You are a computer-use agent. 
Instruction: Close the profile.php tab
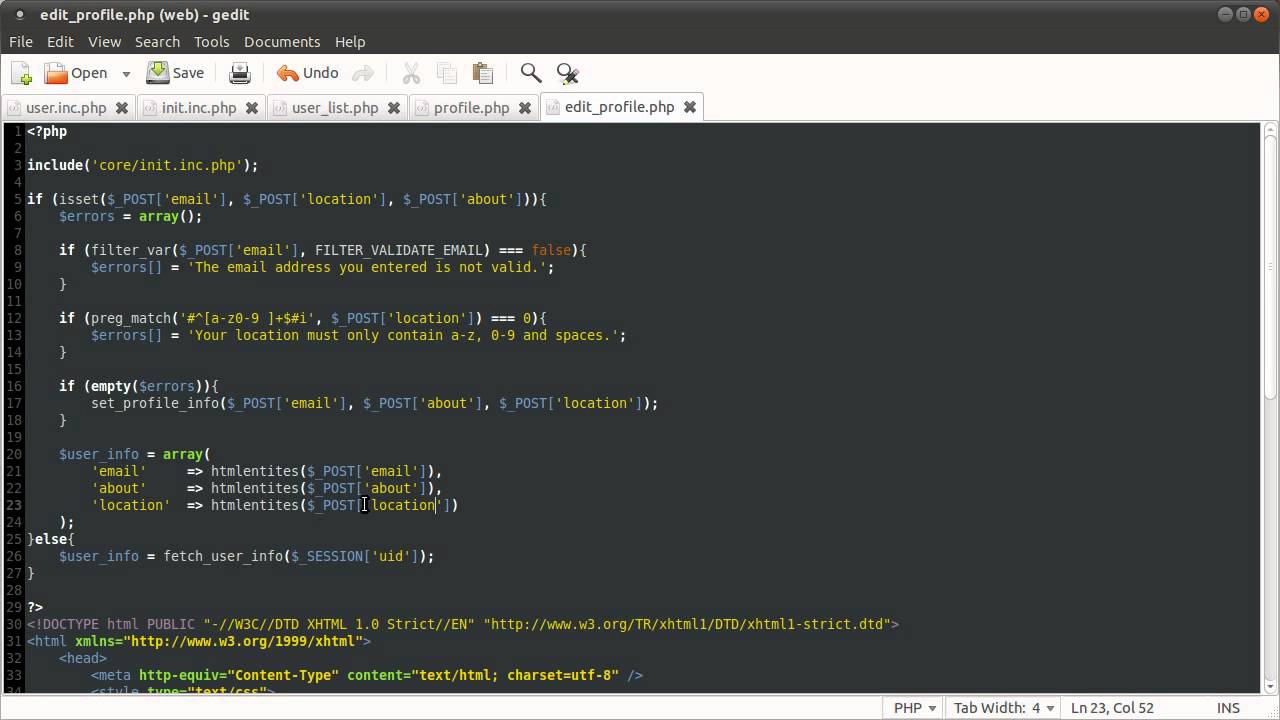525,108
